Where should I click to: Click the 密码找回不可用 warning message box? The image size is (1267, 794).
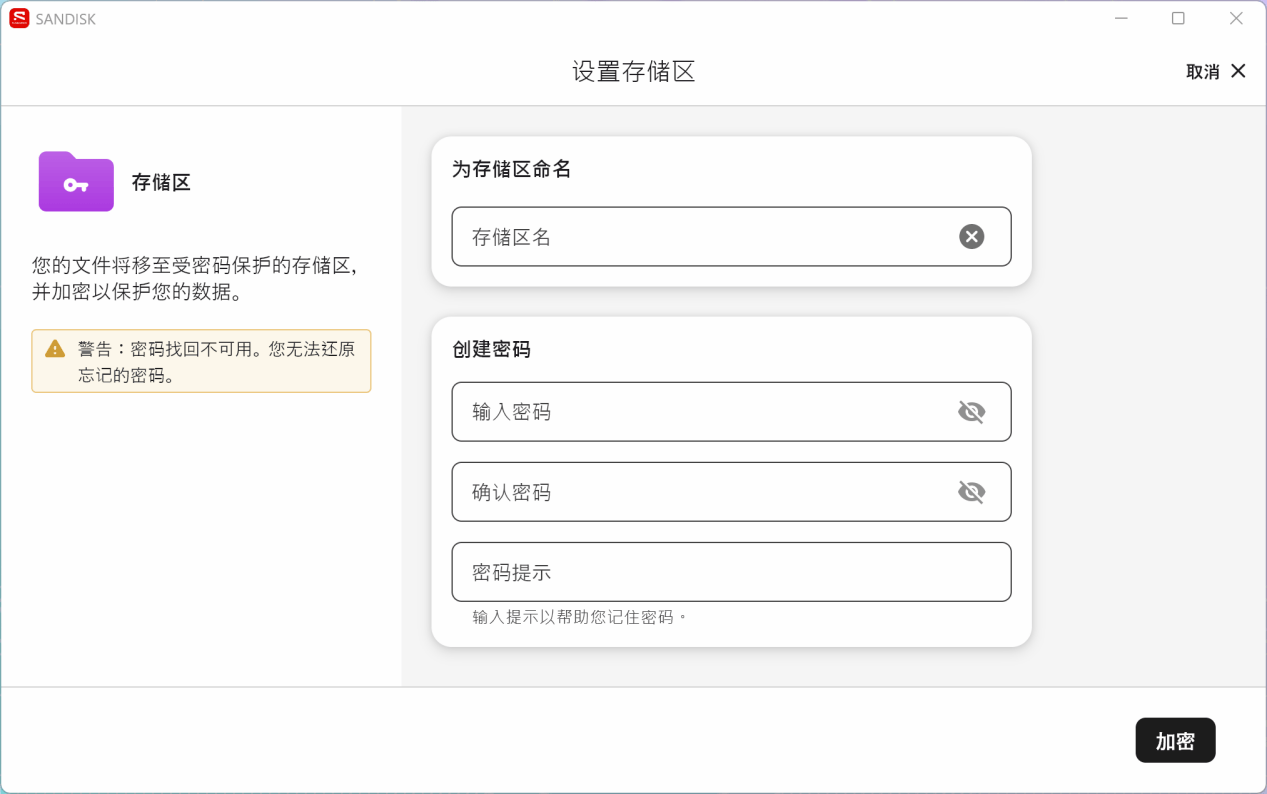[x=201, y=361]
